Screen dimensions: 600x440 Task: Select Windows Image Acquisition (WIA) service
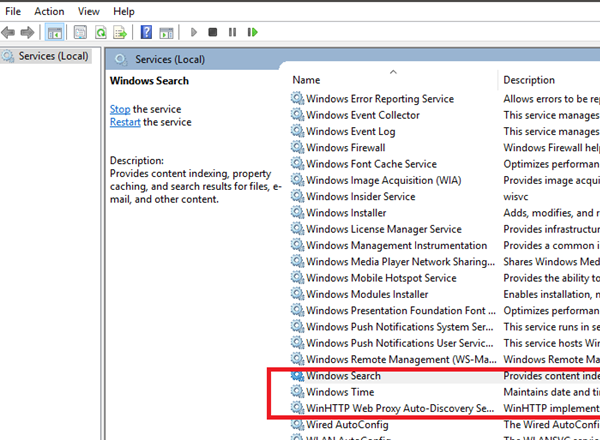click(384, 180)
